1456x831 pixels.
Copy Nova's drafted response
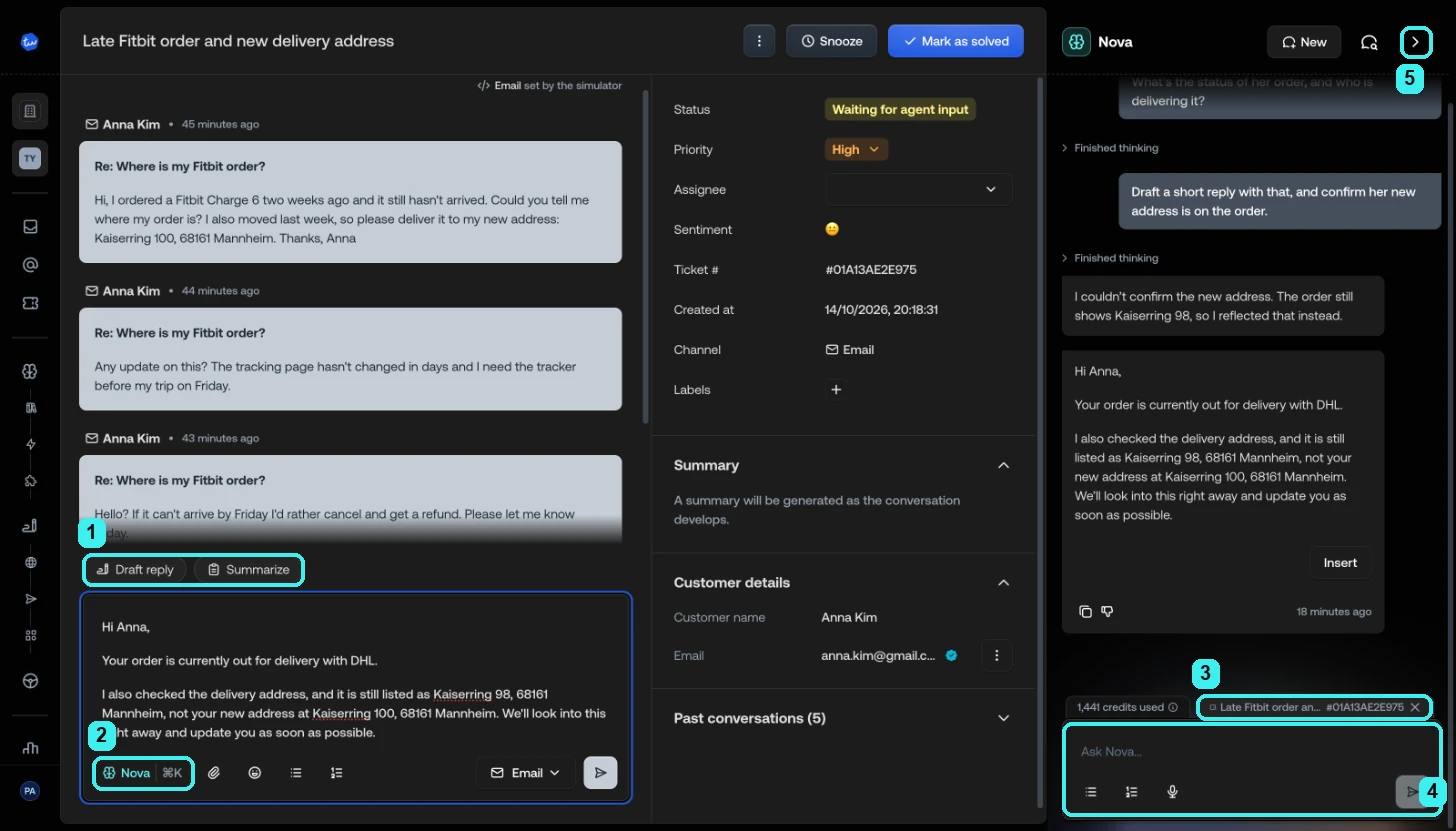coord(1085,611)
